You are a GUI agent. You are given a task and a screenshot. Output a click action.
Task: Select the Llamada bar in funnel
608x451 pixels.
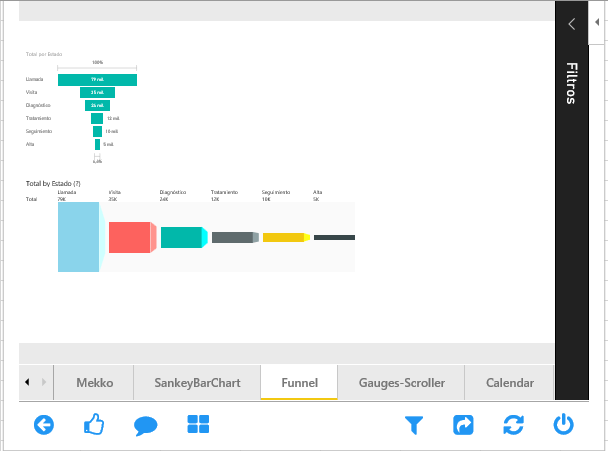pos(97,79)
